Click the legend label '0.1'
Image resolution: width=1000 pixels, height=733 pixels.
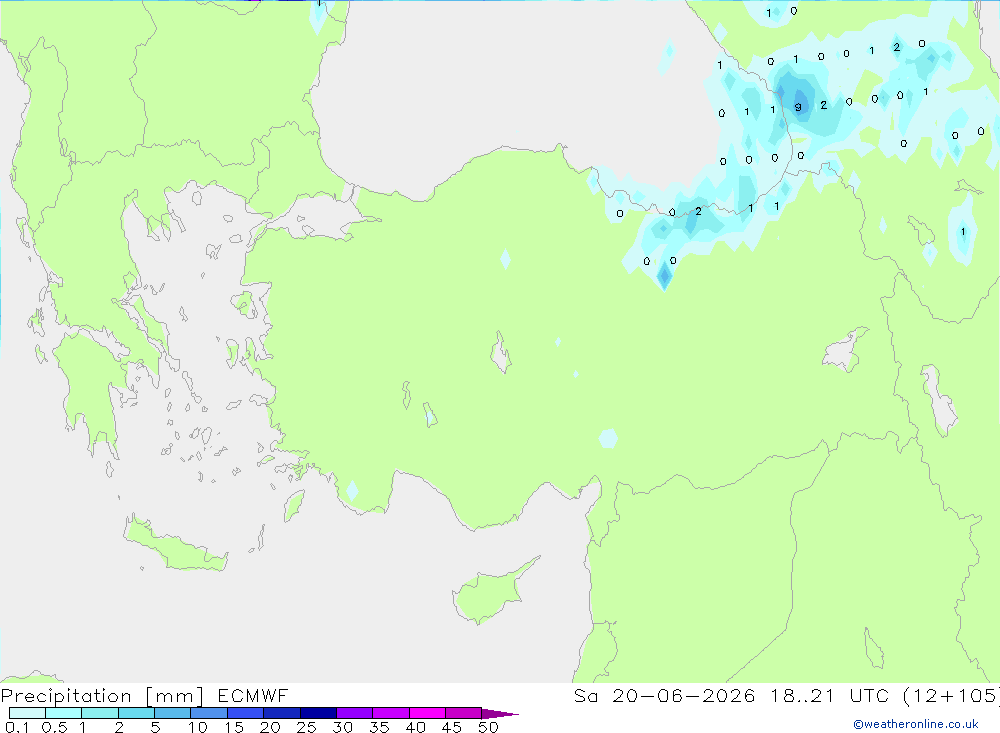click(17, 727)
